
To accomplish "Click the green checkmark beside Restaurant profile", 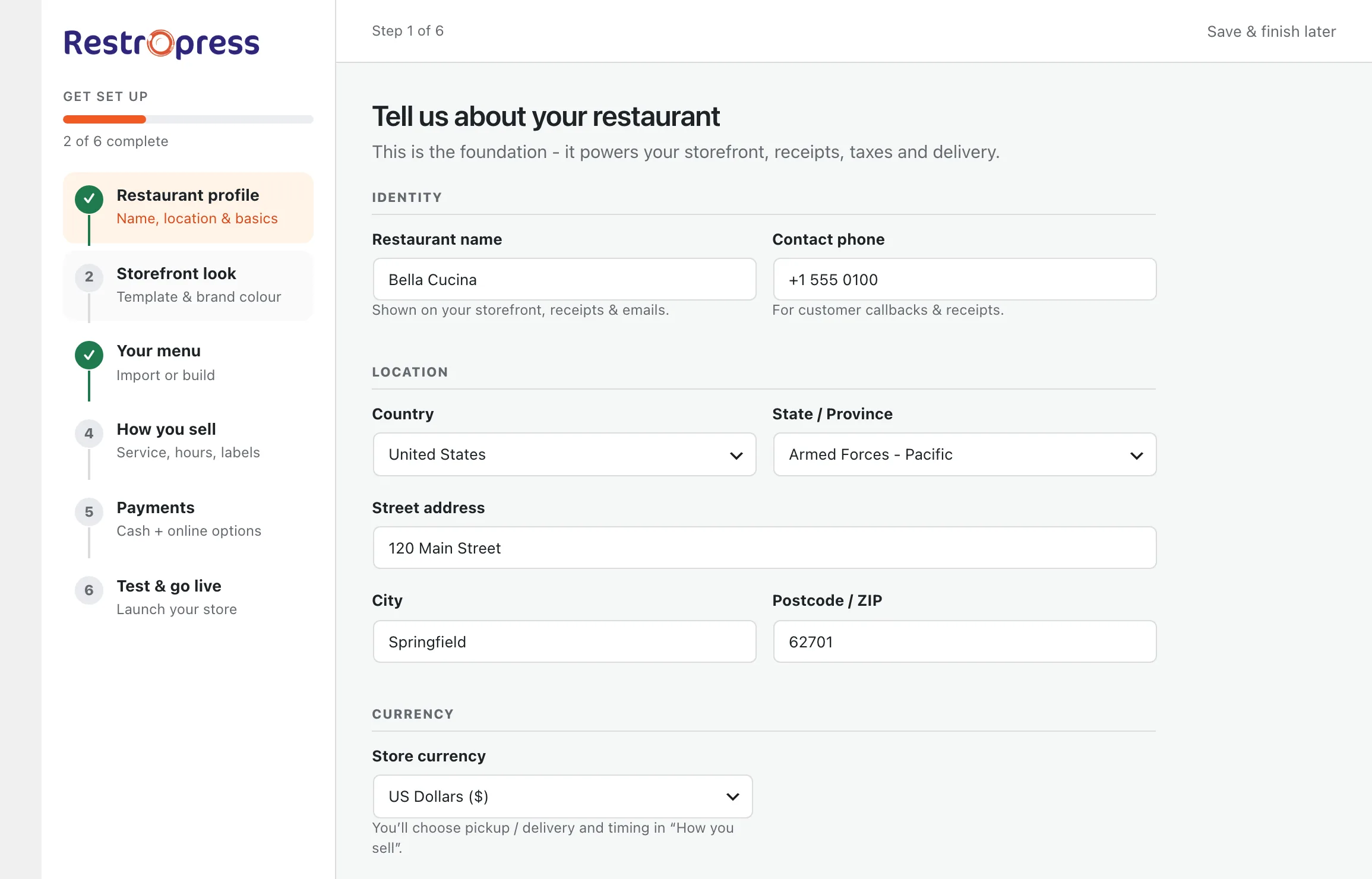I will (89, 199).
